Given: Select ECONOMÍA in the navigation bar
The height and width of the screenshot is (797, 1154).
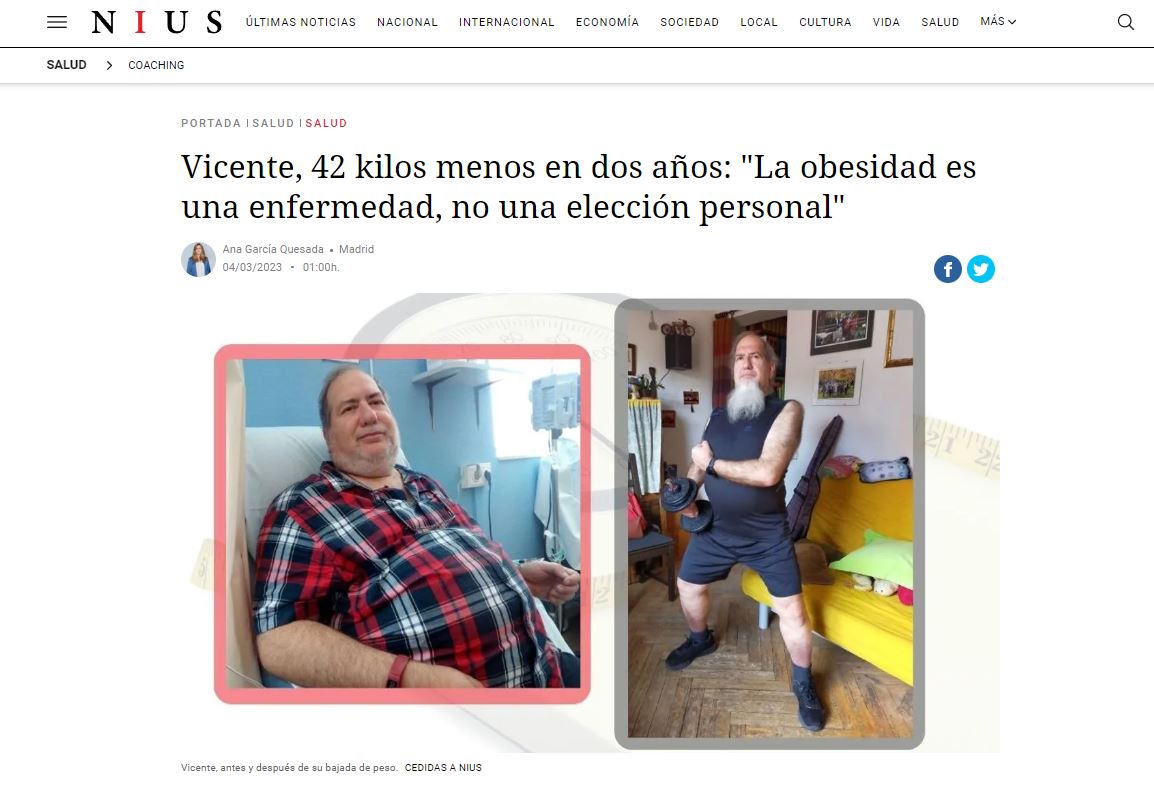Looking at the screenshot, I should 607,22.
